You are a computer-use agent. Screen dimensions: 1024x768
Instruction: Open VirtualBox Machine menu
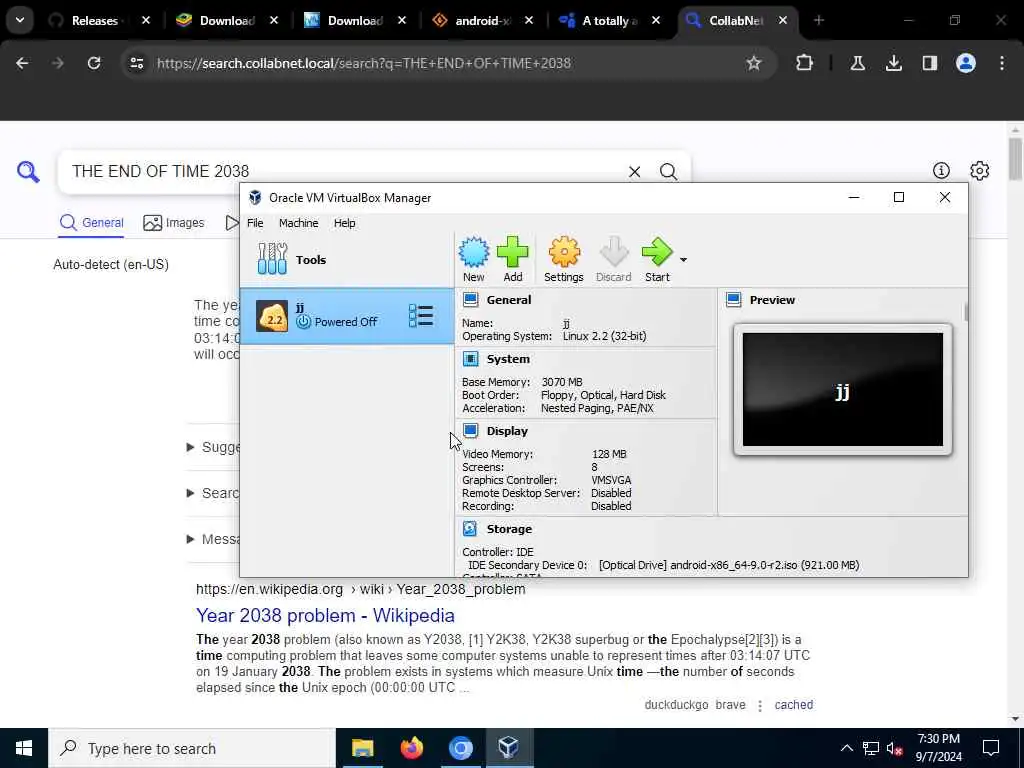tap(298, 223)
